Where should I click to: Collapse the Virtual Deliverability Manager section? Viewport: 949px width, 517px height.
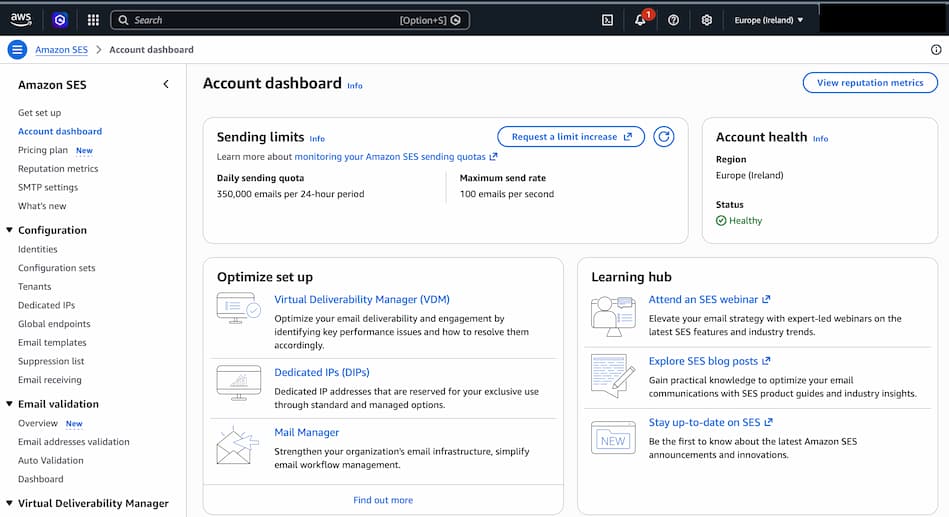click(9, 503)
